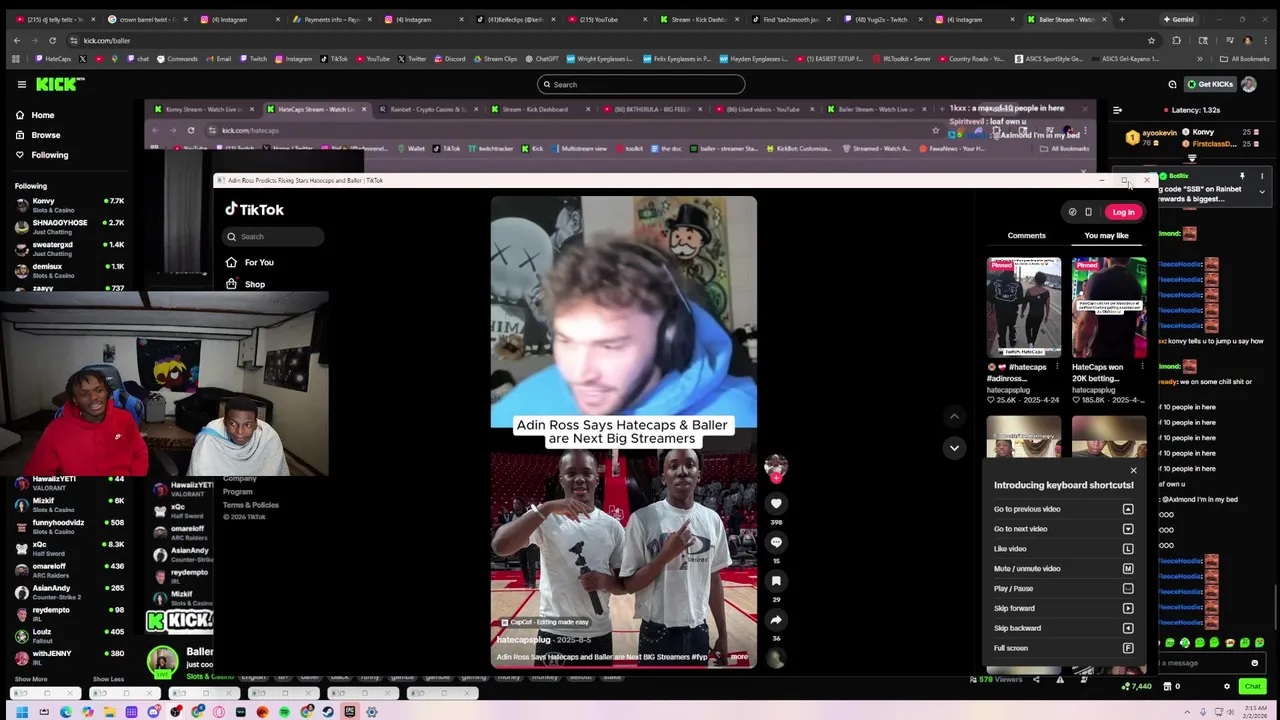This screenshot has width=1280, height=720.
Task: Open Browse in Kick sidebar
Action: [x=45, y=135]
